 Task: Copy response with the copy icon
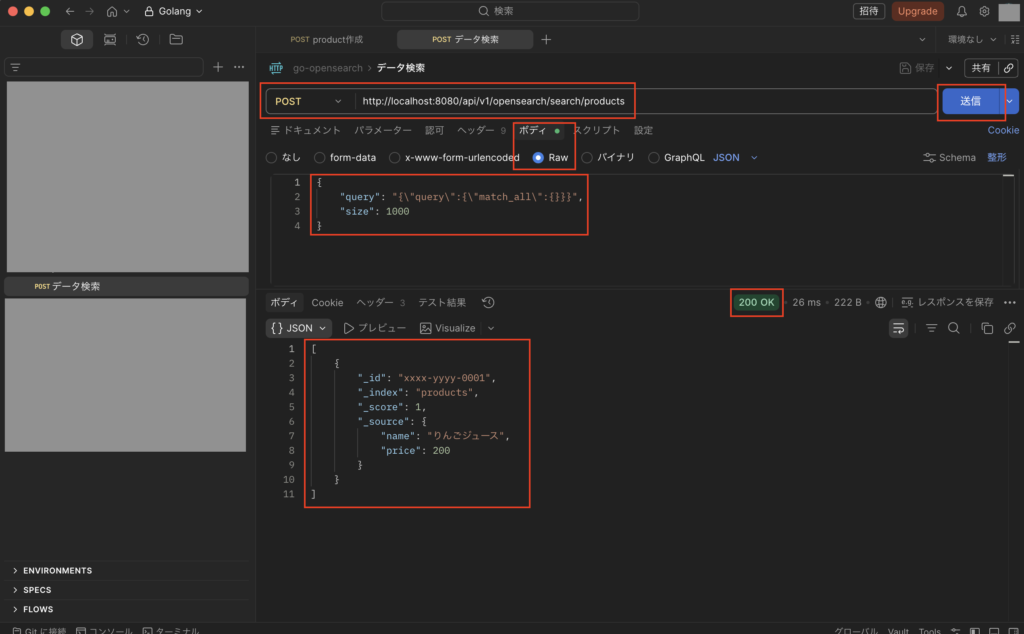point(987,328)
